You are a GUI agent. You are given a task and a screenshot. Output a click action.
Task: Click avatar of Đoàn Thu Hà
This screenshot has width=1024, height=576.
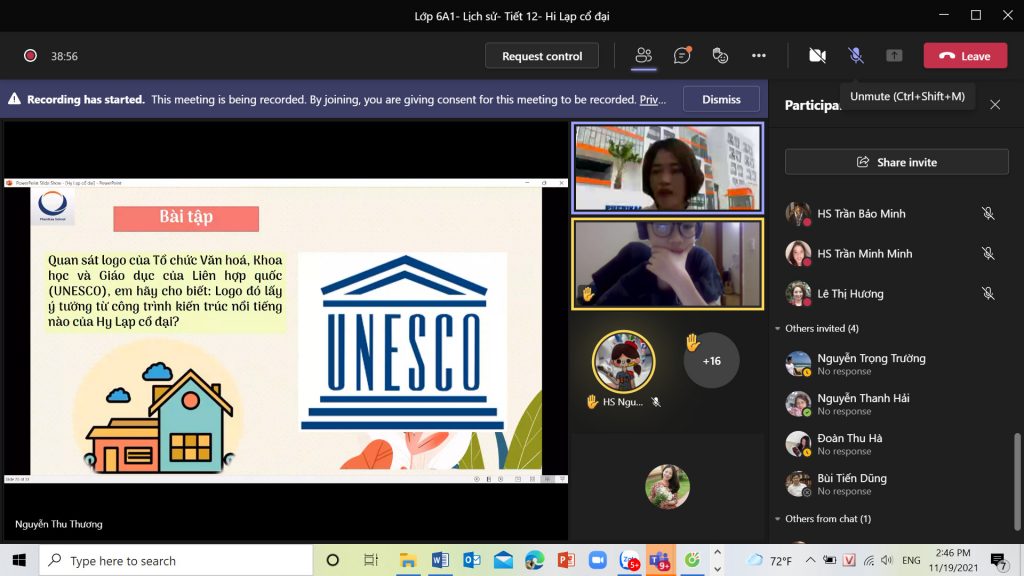pyautogui.click(x=798, y=444)
